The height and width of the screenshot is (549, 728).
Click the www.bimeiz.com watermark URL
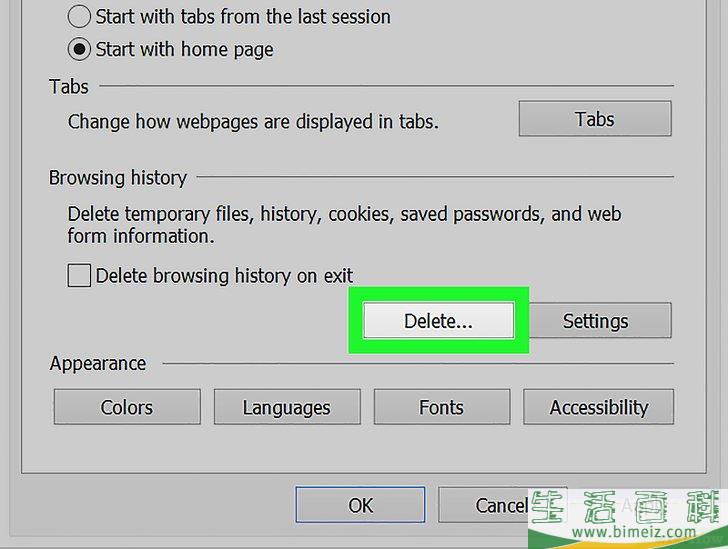click(634, 531)
